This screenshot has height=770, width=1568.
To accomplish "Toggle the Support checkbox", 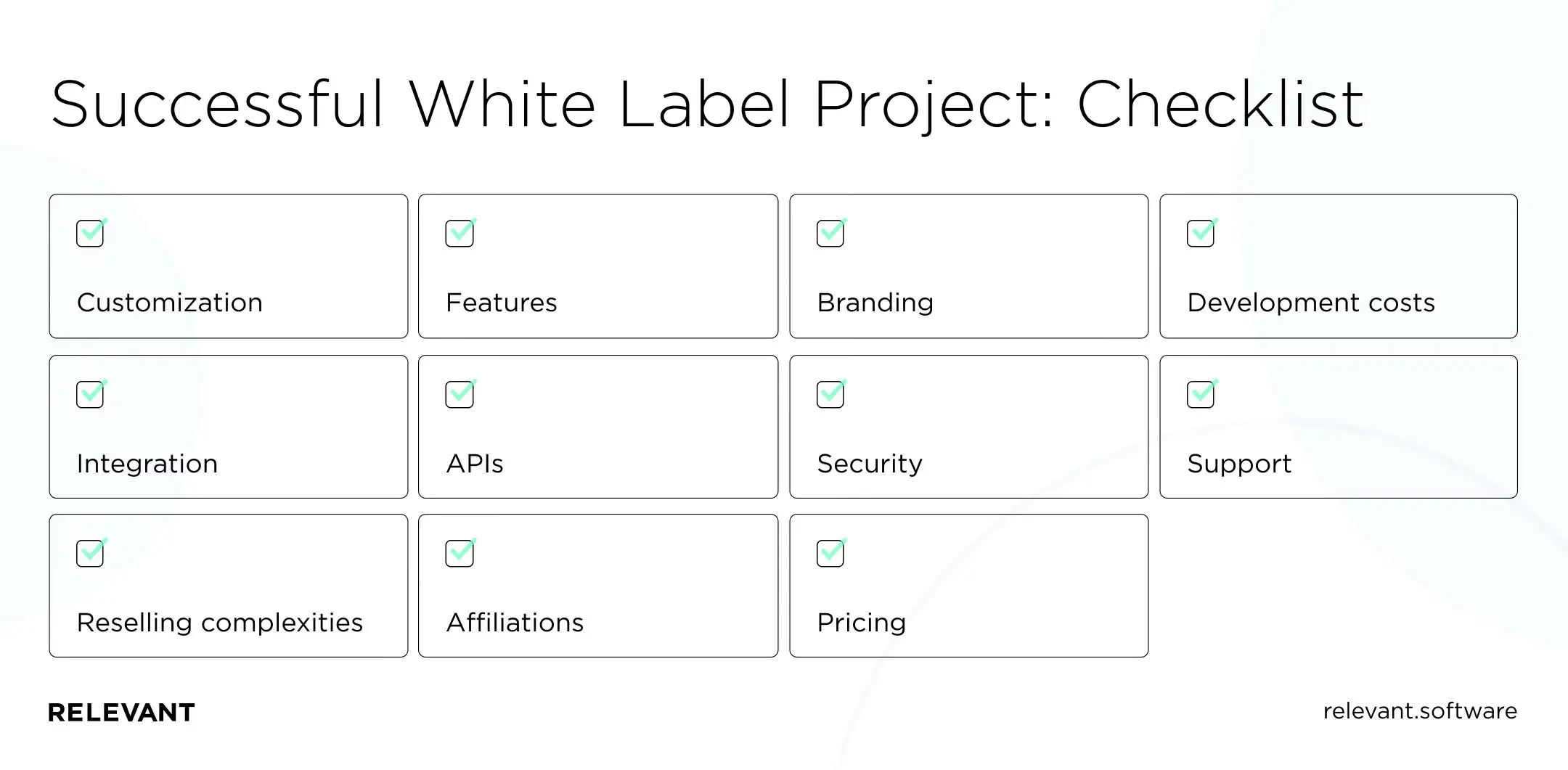I will pos(1201,395).
